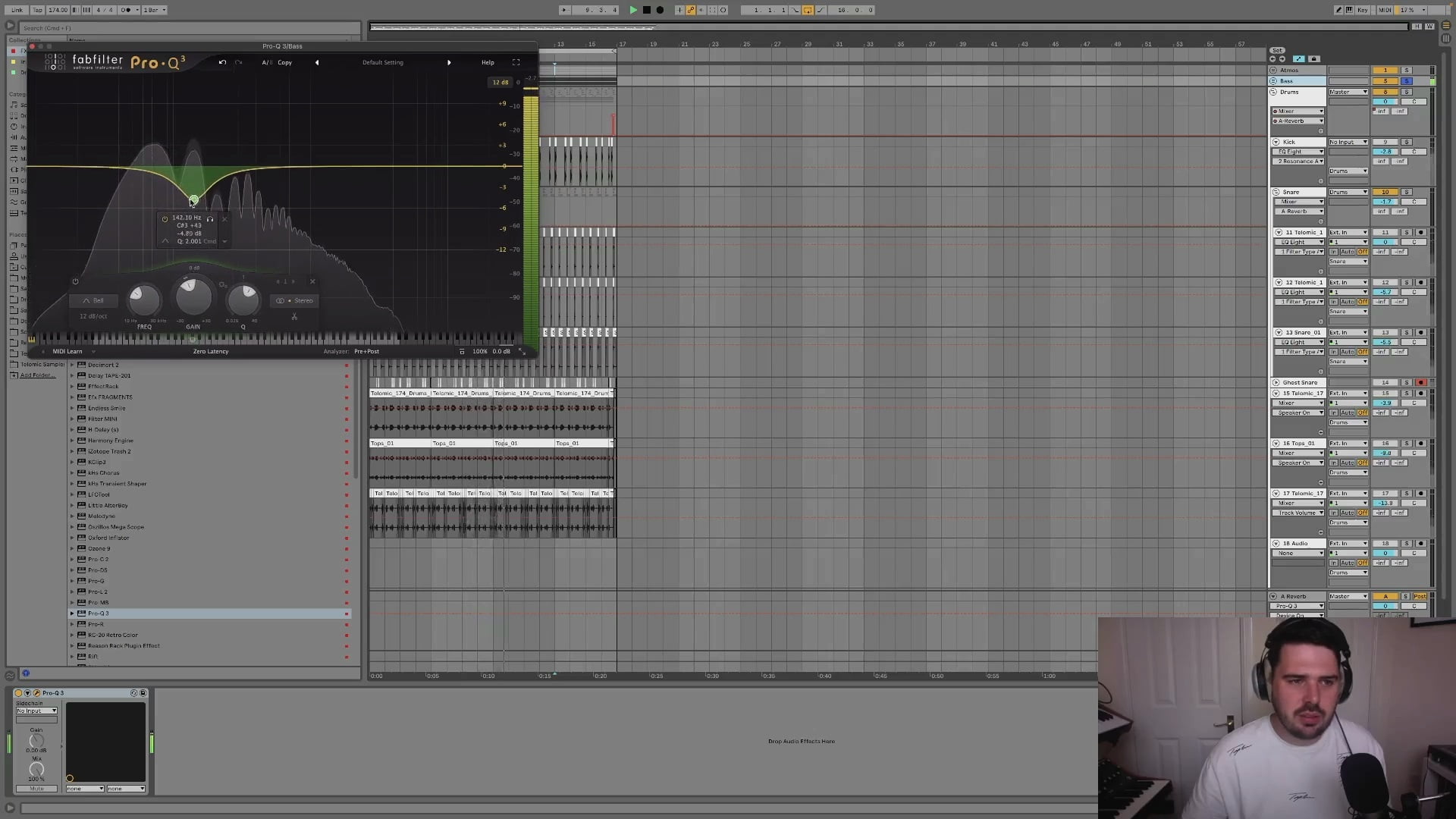The height and width of the screenshot is (819, 1456).
Task: Select the Oxford Inflator plug-in
Action: [x=108, y=538]
